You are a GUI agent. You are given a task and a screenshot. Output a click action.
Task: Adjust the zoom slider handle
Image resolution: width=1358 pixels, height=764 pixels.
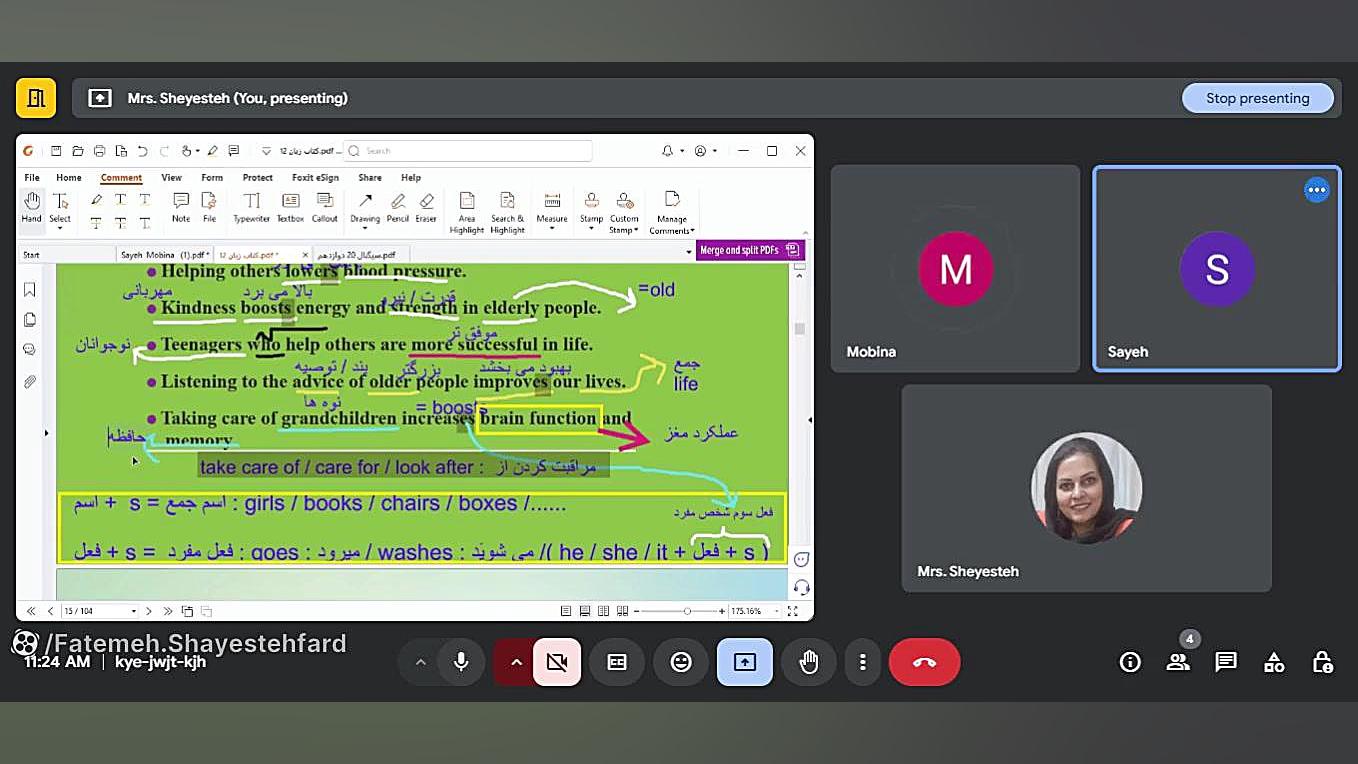point(687,611)
